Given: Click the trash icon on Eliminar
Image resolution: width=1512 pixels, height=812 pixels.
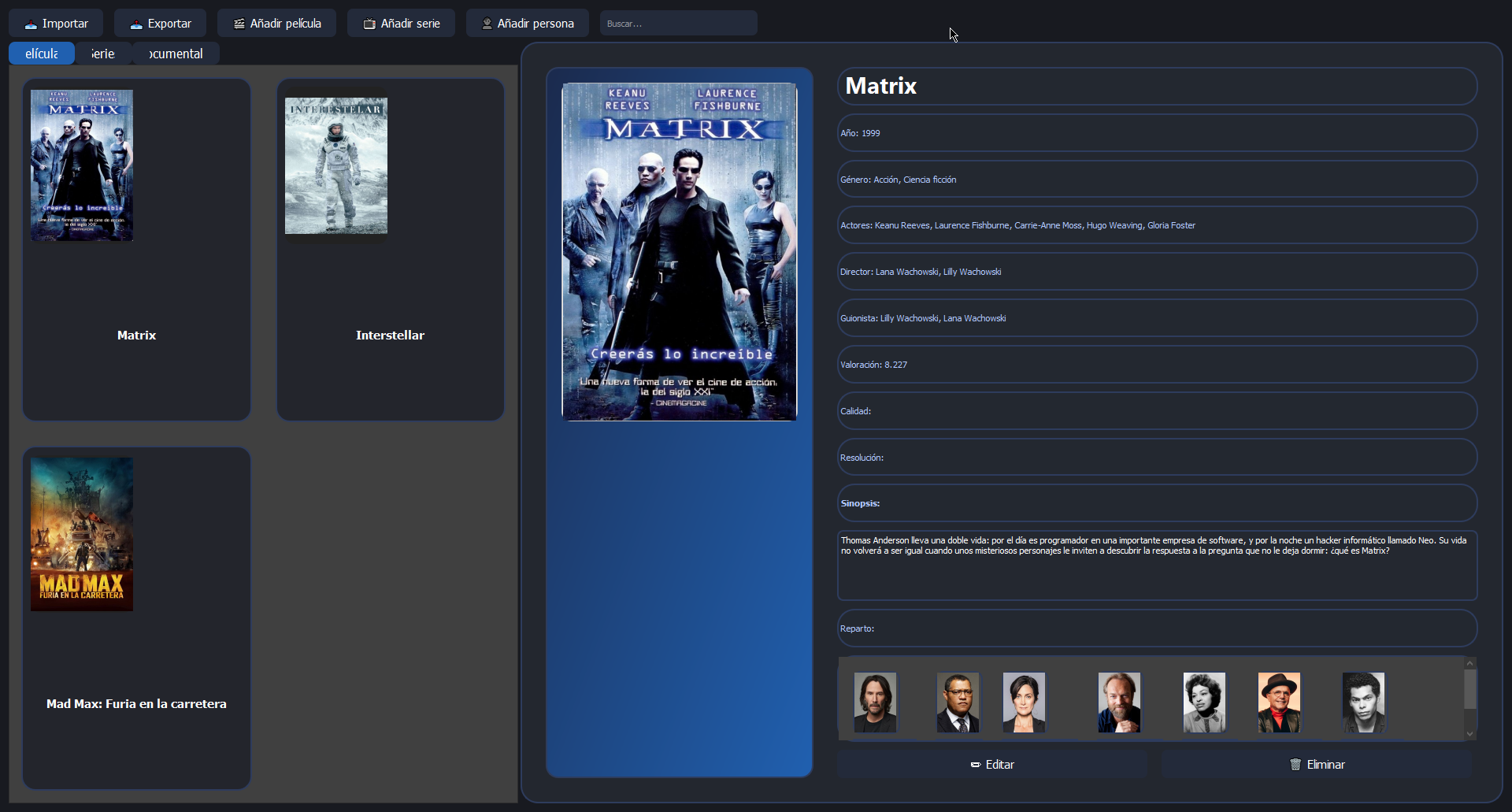Looking at the screenshot, I should (x=1295, y=765).
